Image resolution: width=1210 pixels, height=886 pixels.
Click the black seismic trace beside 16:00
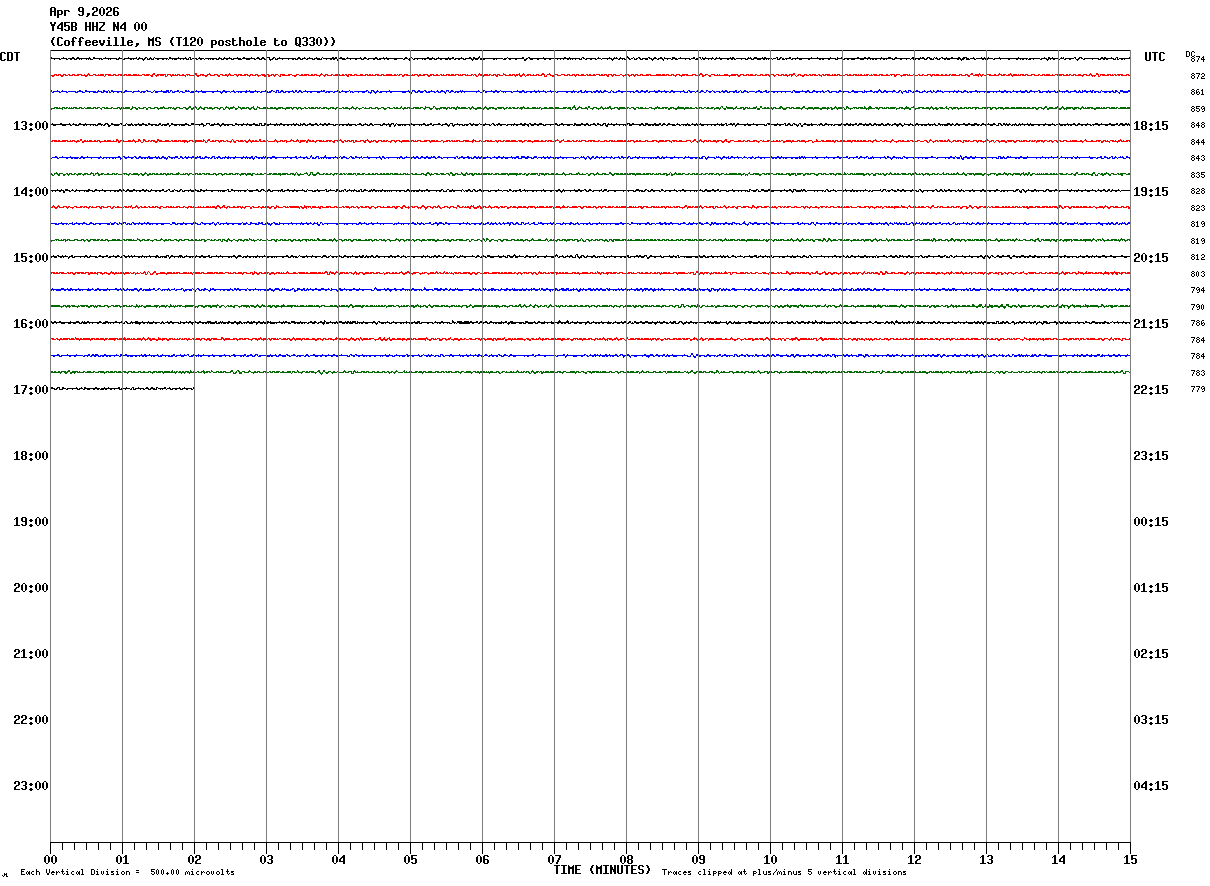click(590, 322)
